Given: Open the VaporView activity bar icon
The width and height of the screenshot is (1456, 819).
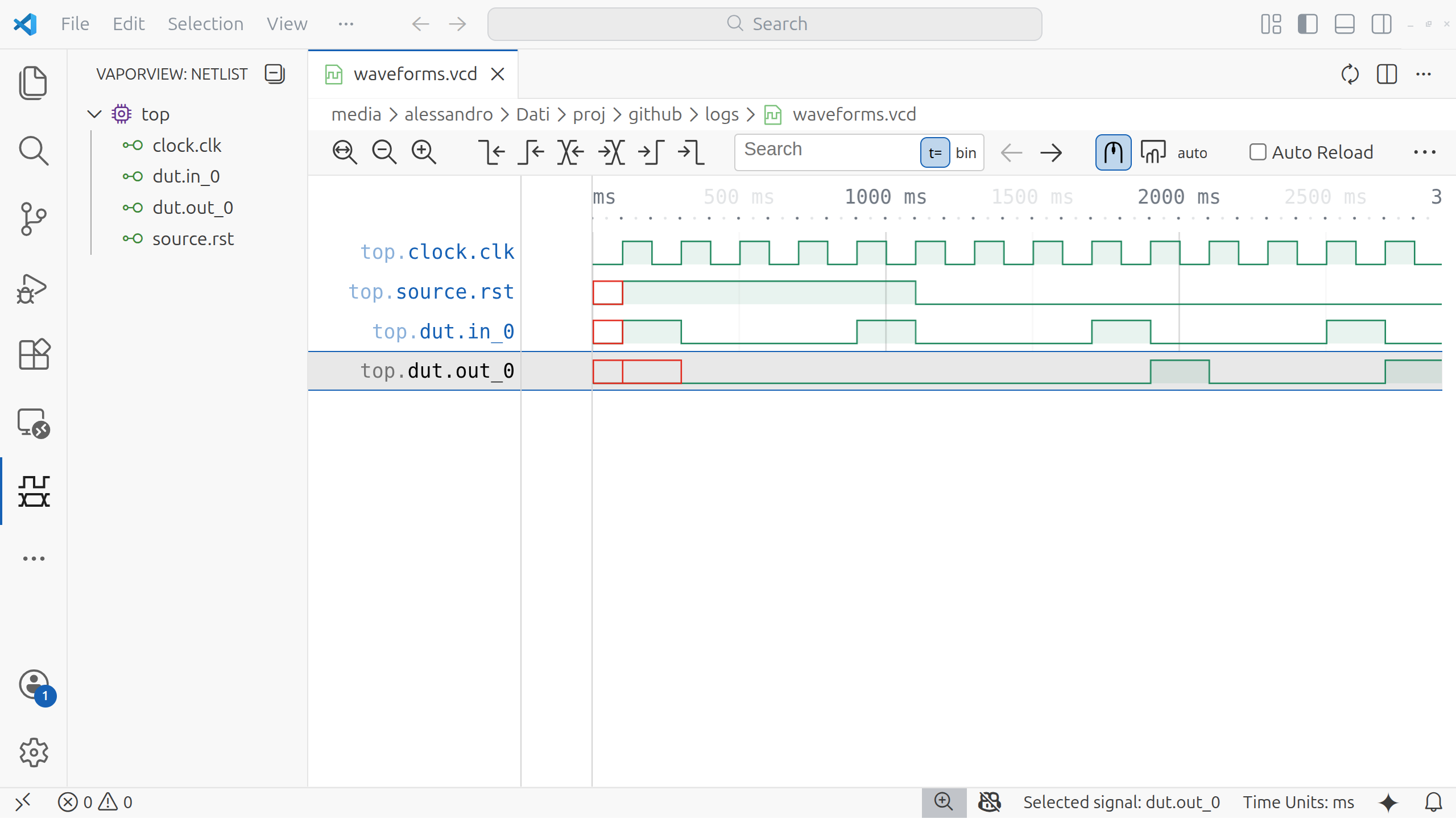Looking at the screenshot, I should 34,491.
